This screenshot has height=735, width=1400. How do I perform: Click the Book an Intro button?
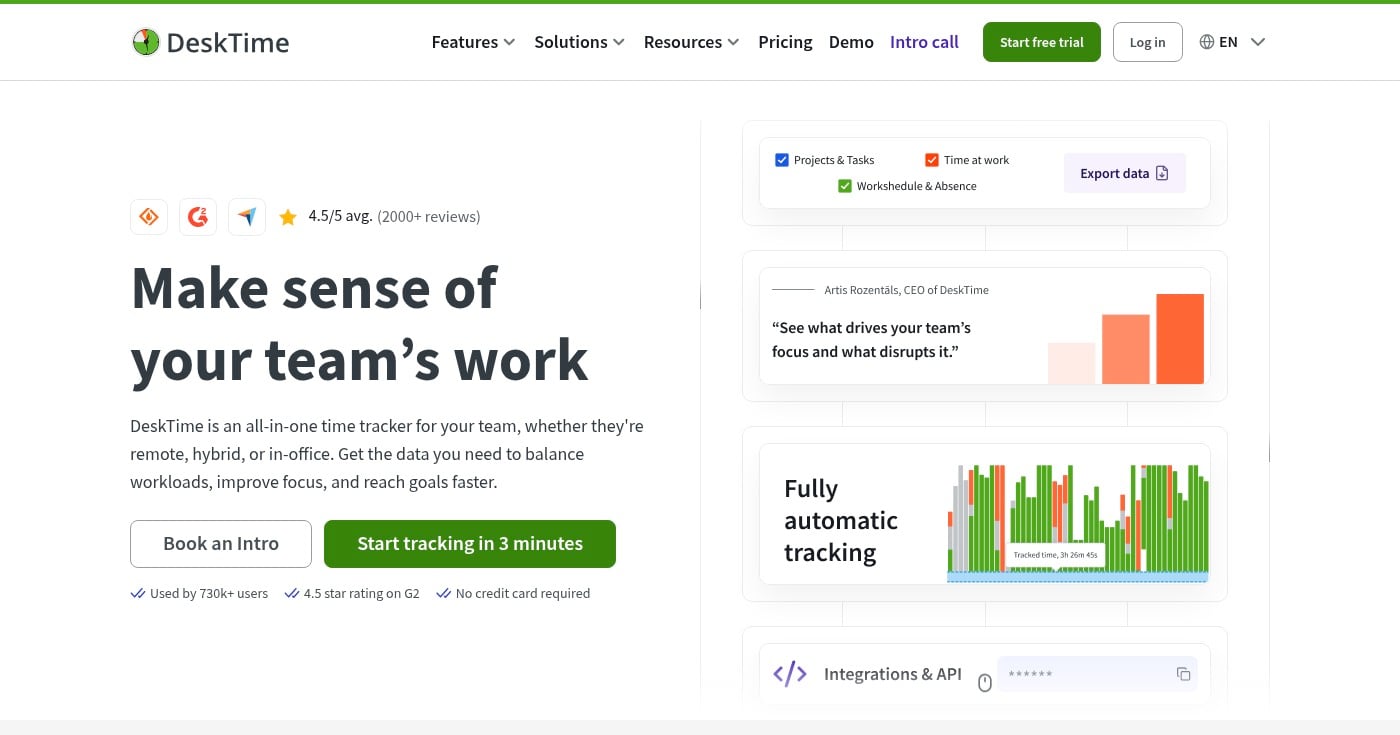221,544
